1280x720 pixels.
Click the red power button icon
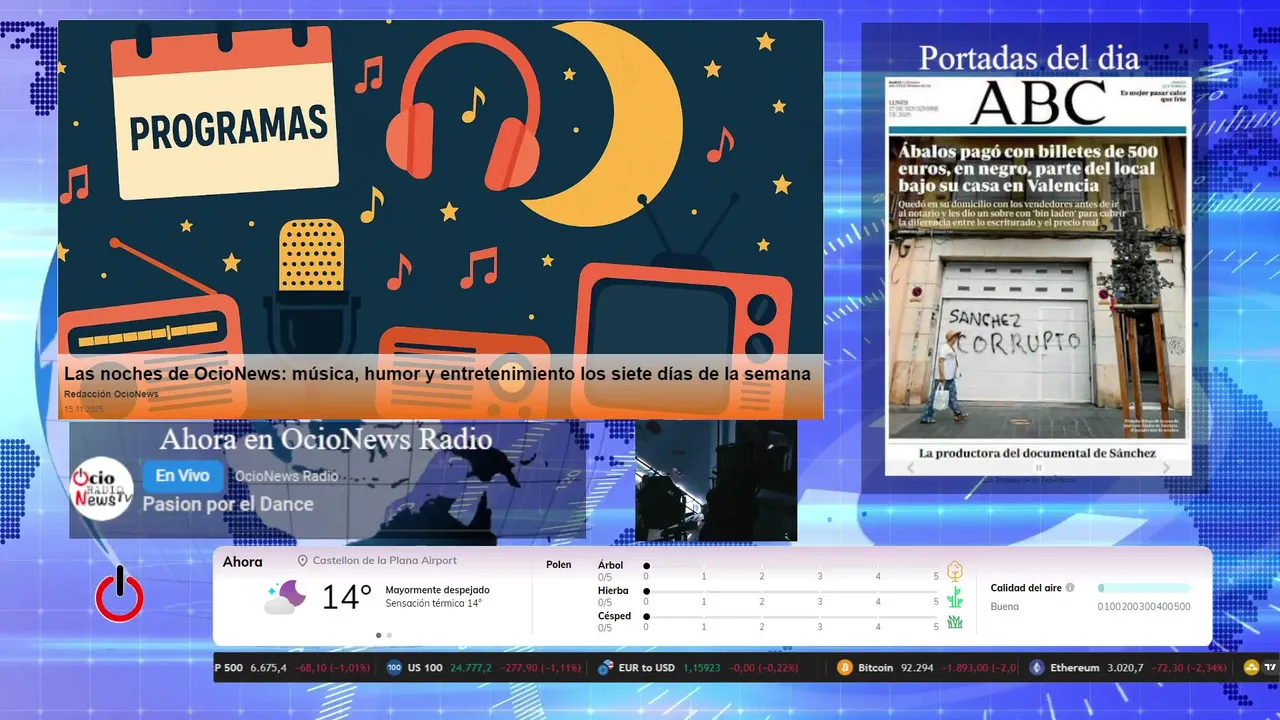(x=119, y=595)
